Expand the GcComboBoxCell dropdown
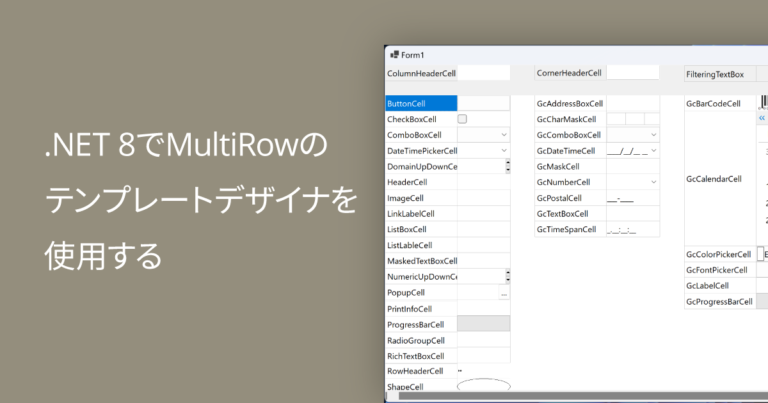The image size is (768, 403). pyautogui.click(x=653, y=135)
